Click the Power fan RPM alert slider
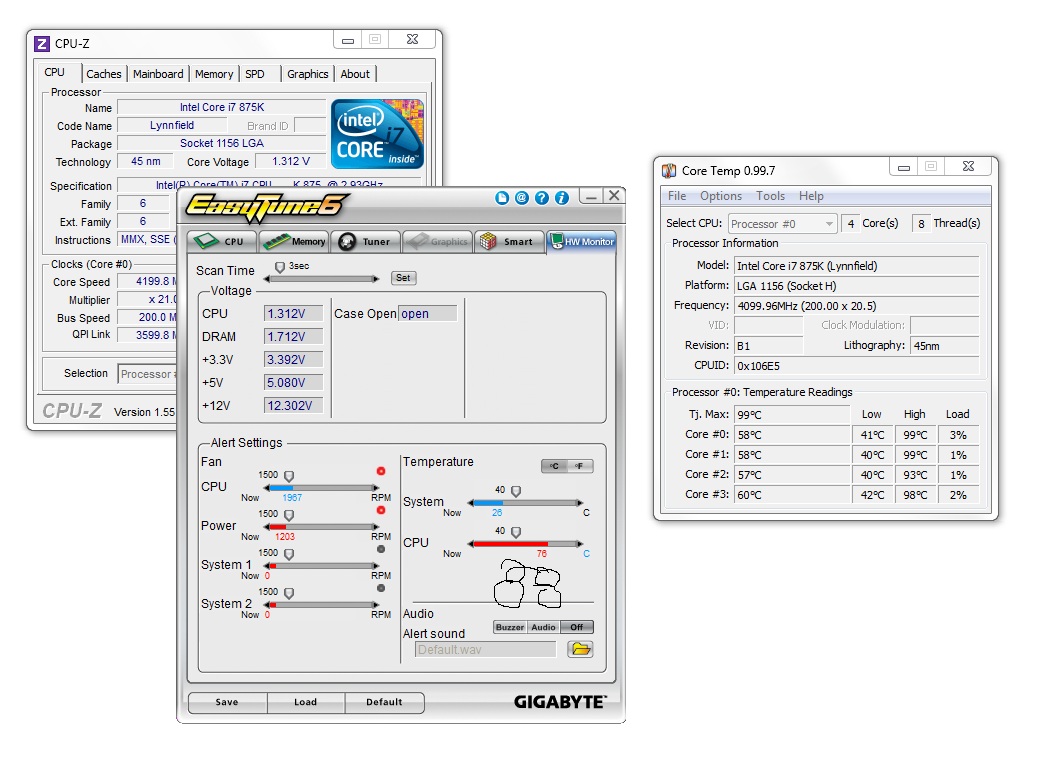The image size is (1046, 772). [x=322, y=527]
